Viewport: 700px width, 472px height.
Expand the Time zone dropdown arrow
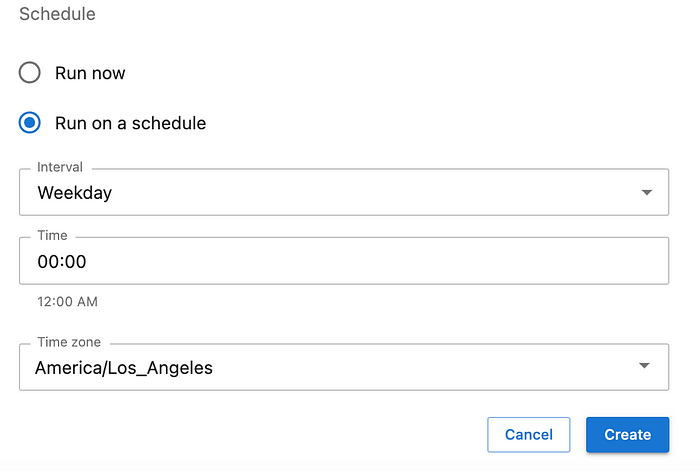pyautogui.click(x=646, y=367)
